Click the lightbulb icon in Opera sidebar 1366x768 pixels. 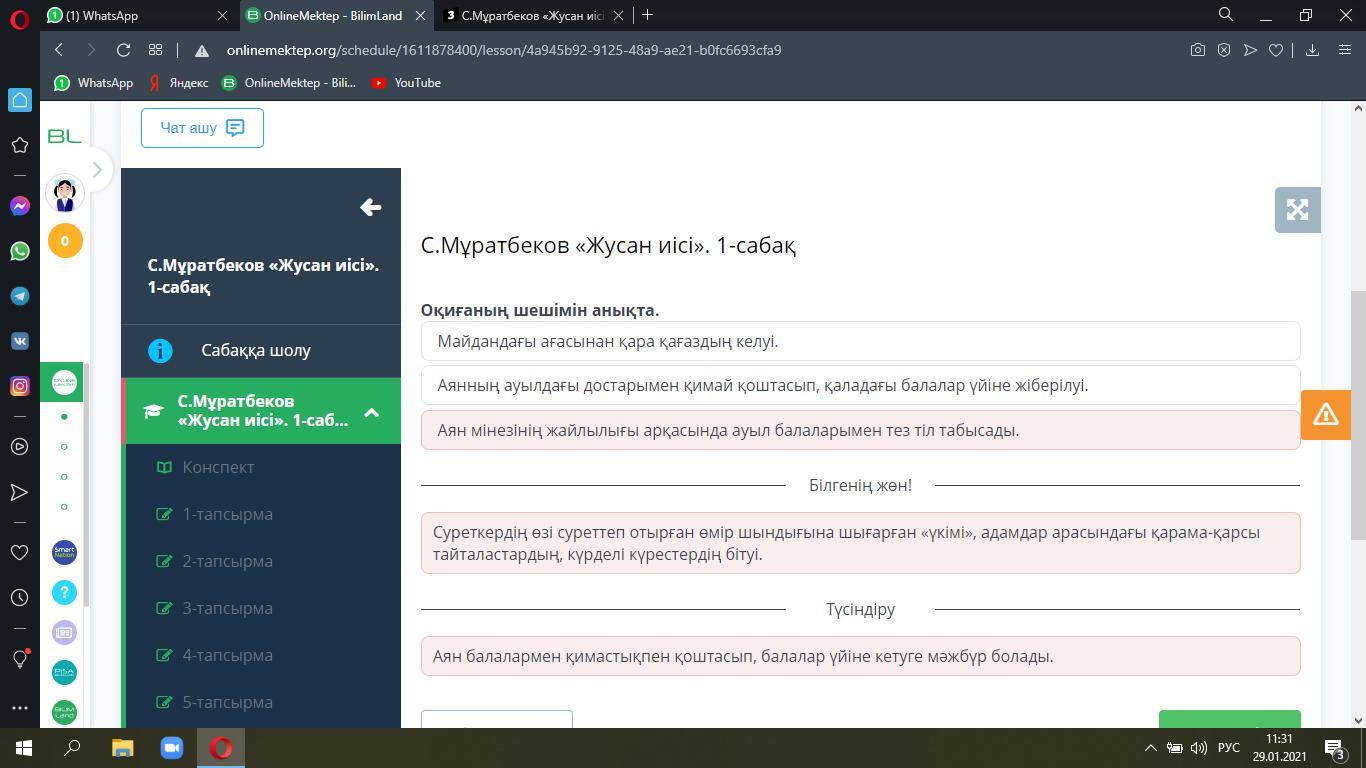coord(20,658)
